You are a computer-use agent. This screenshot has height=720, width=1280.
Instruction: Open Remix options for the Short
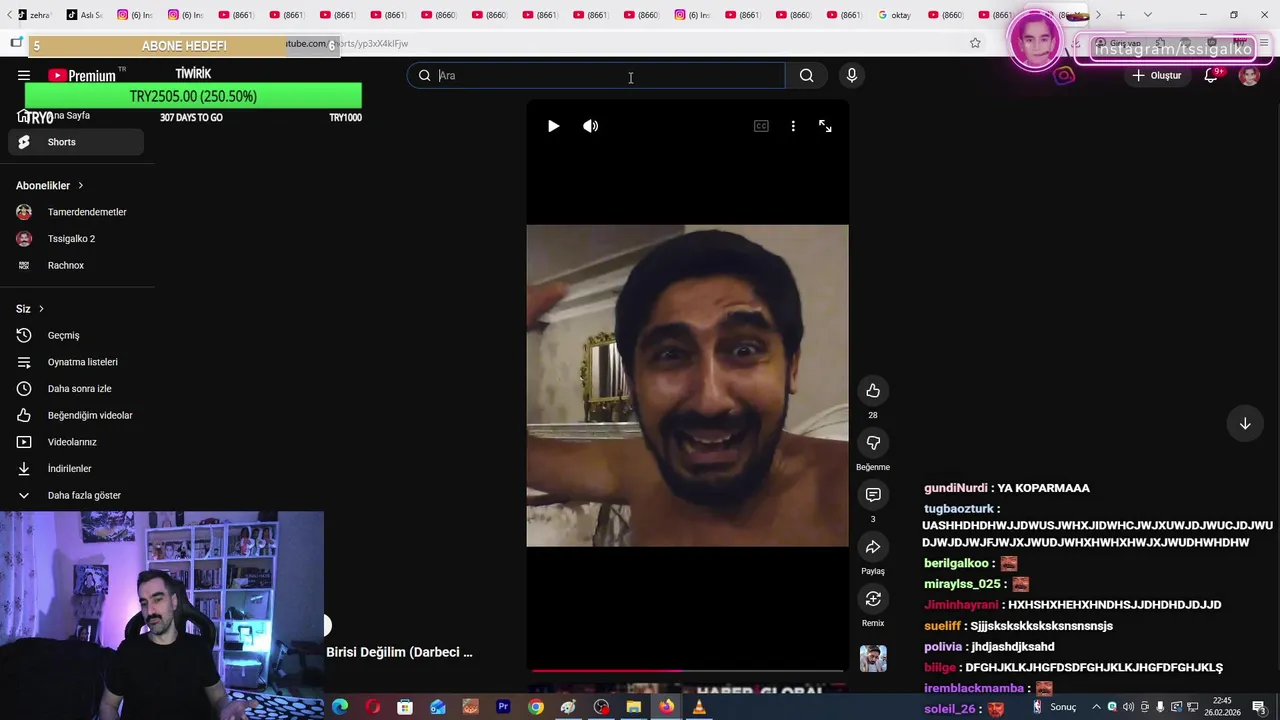pos(873,599)
